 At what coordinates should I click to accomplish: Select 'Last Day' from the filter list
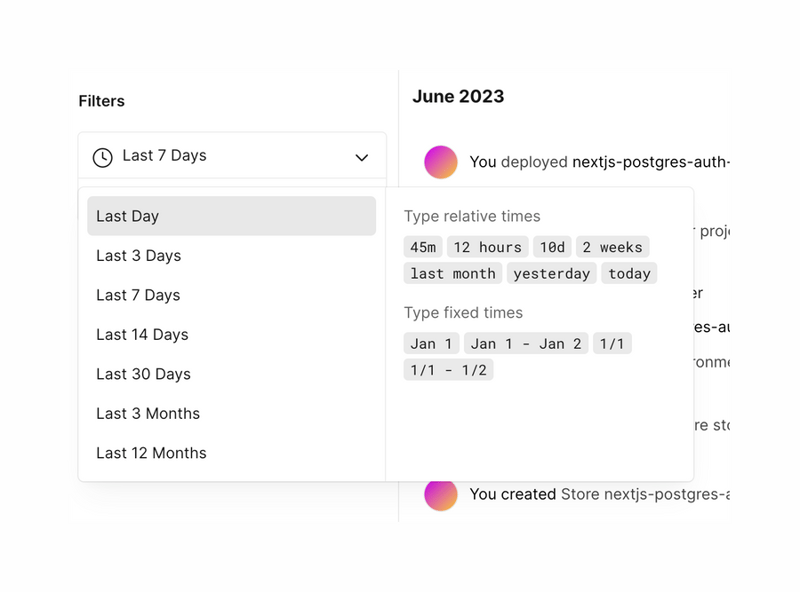point(128,216)
